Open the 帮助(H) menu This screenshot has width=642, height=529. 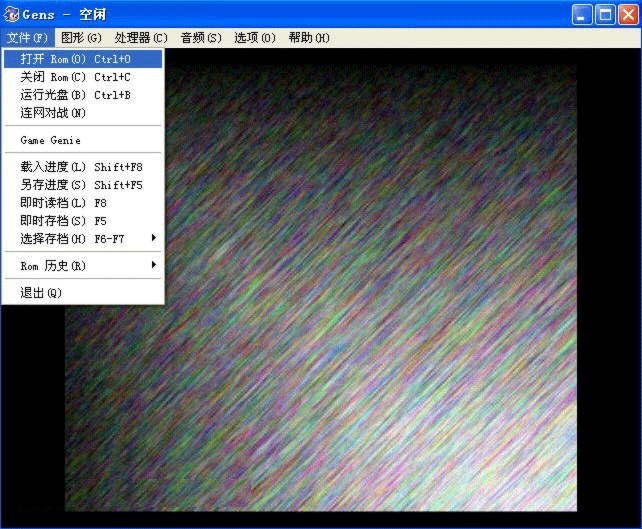309,38
